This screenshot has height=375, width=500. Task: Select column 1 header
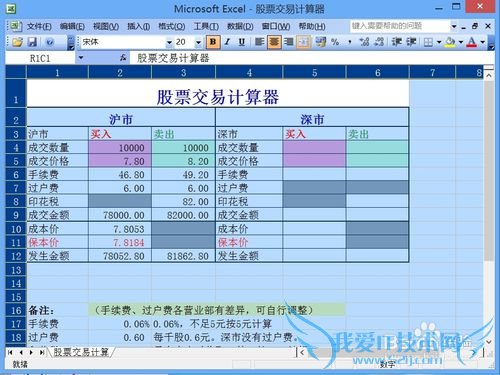(x=57, y=72)
